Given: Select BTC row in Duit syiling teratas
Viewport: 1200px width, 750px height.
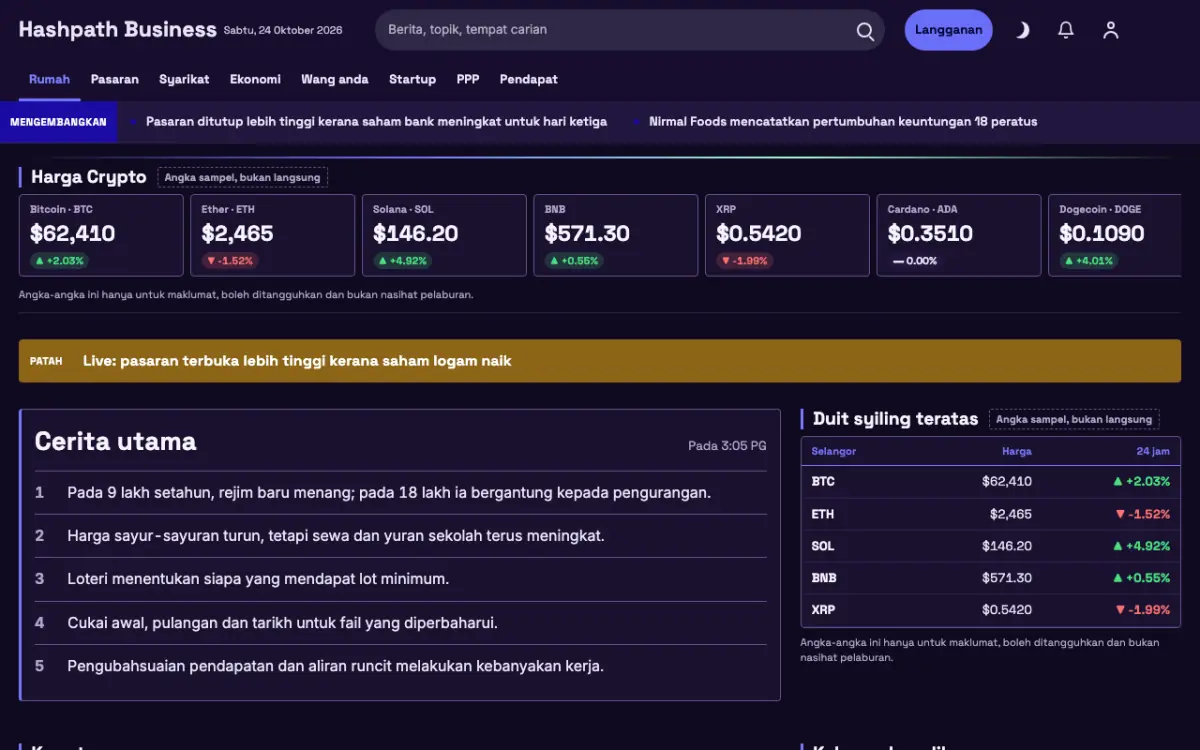Looking at the screenshot, I should pyautogui.click(x=991, y=482).
